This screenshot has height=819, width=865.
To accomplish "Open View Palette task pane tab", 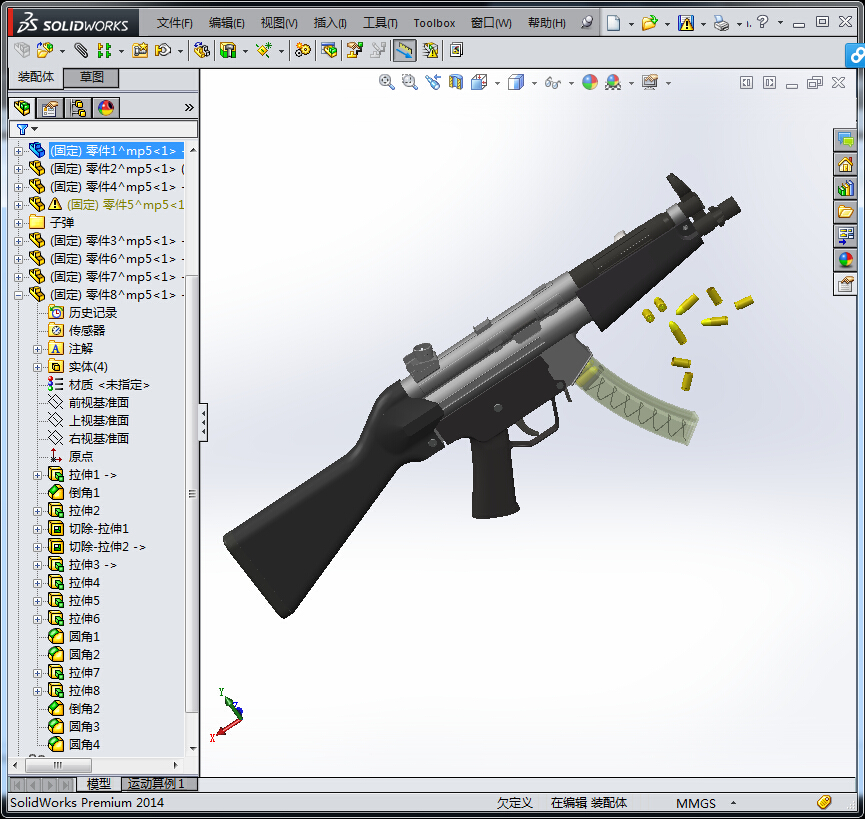I will tap(845, 235).
